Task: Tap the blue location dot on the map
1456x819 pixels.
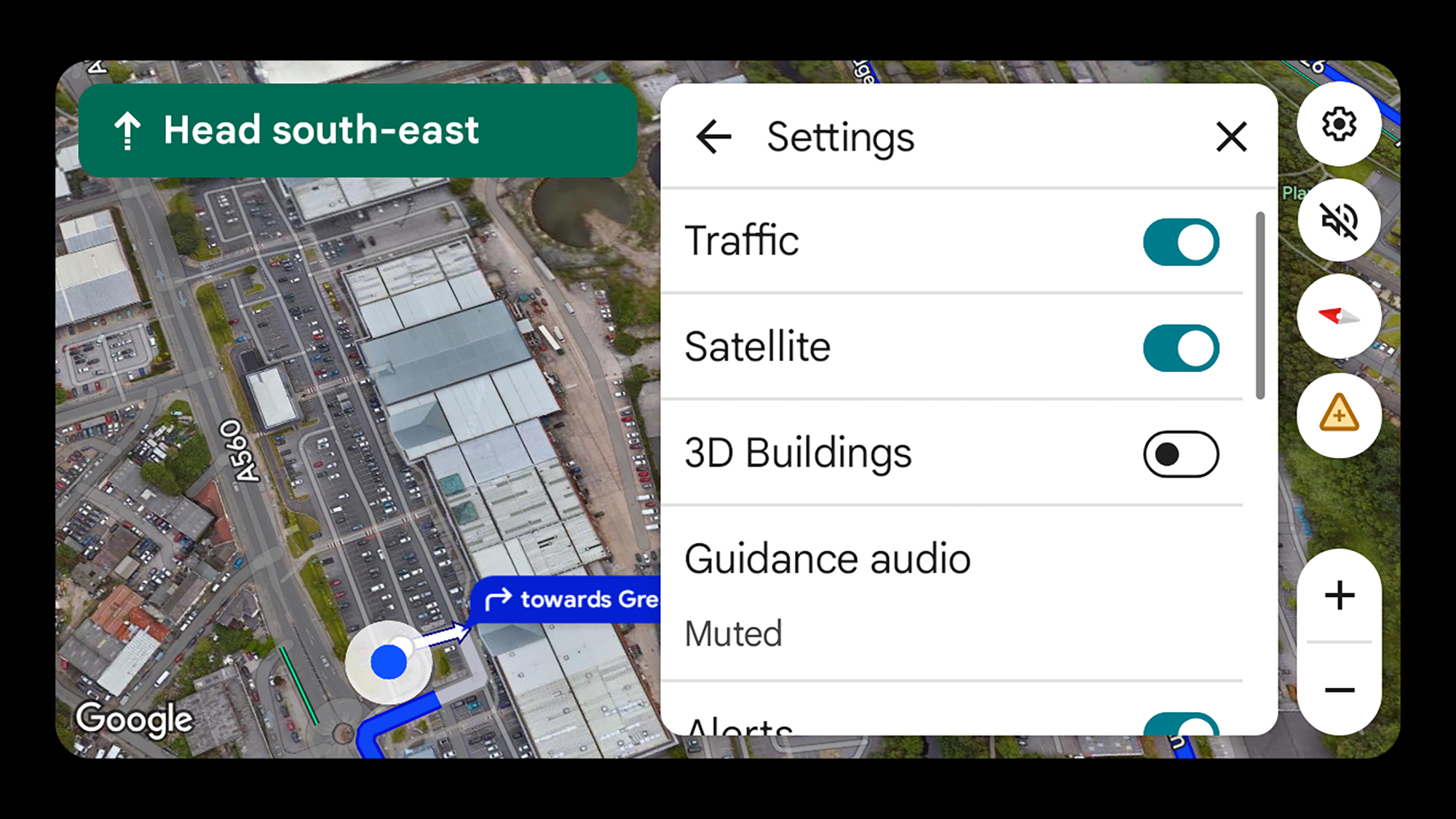Action: tap(388, 659)
